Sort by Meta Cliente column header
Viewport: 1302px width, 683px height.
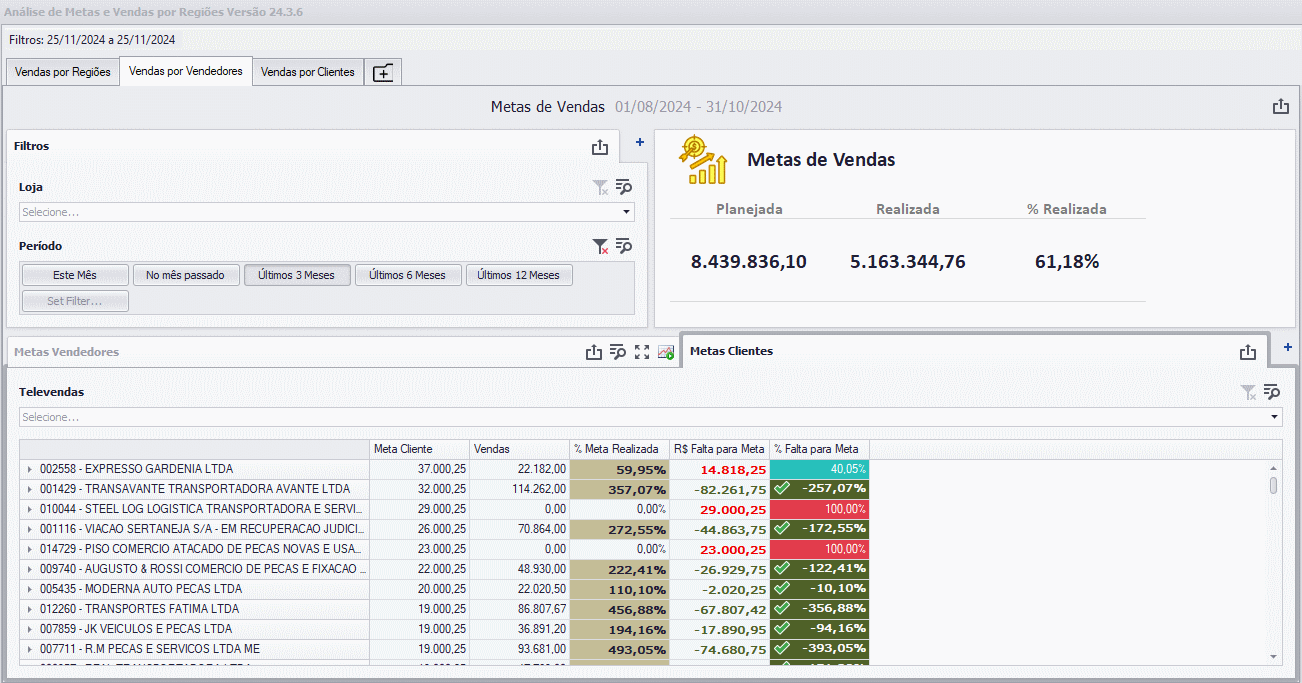point(419,449)
